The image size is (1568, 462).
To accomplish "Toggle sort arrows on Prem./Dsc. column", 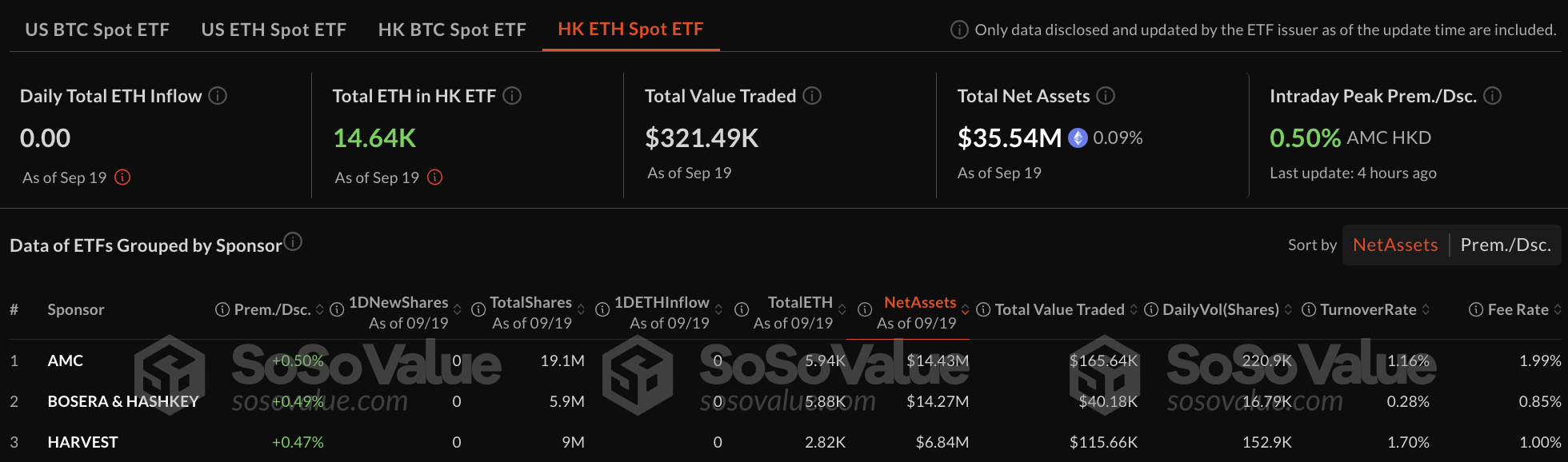I will (x=320, y=309).
